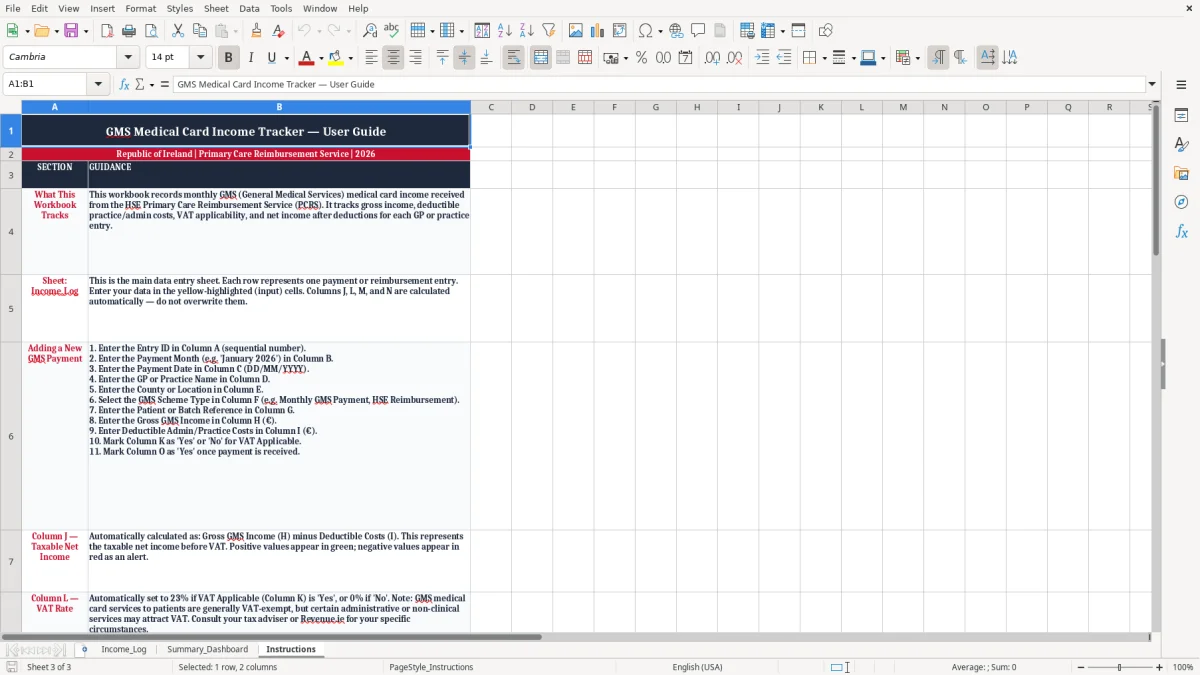This screenshot has width=1200, height=675.
Task: Open the File menu
Action: coord(13,8)
